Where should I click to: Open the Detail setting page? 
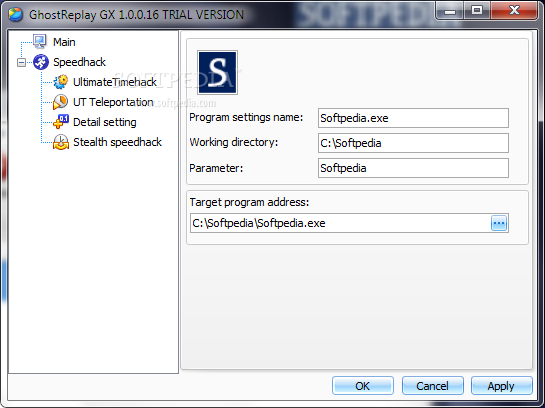pos(105,122)
